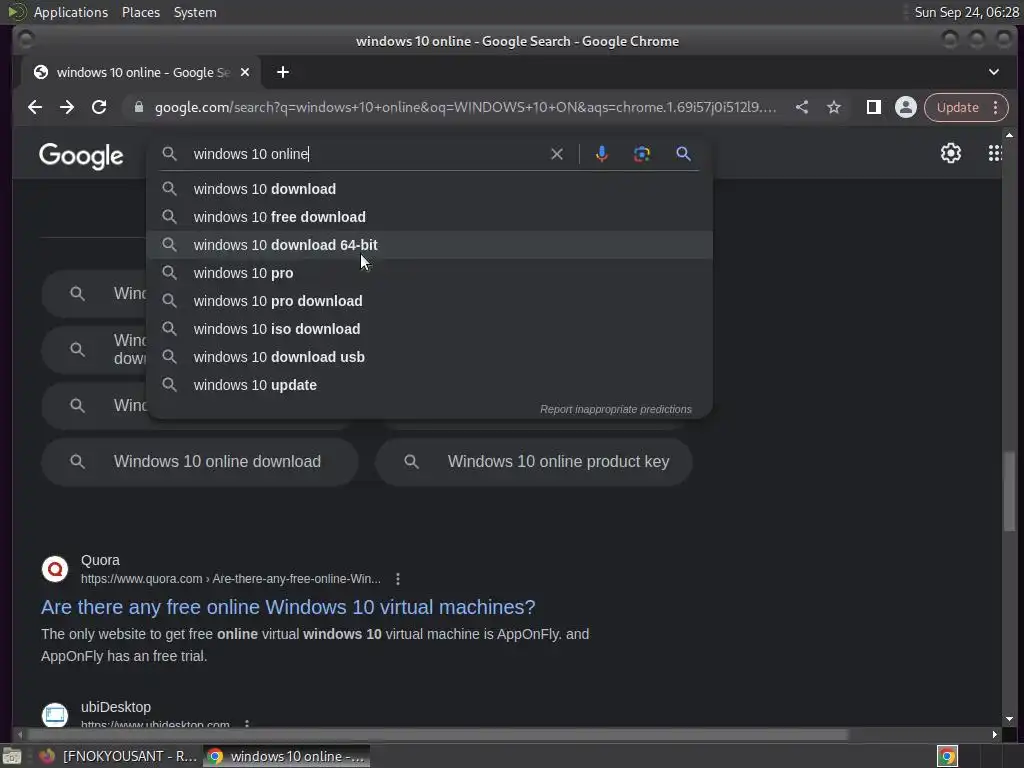Reload the current Google search page

[x=99, y=107]
